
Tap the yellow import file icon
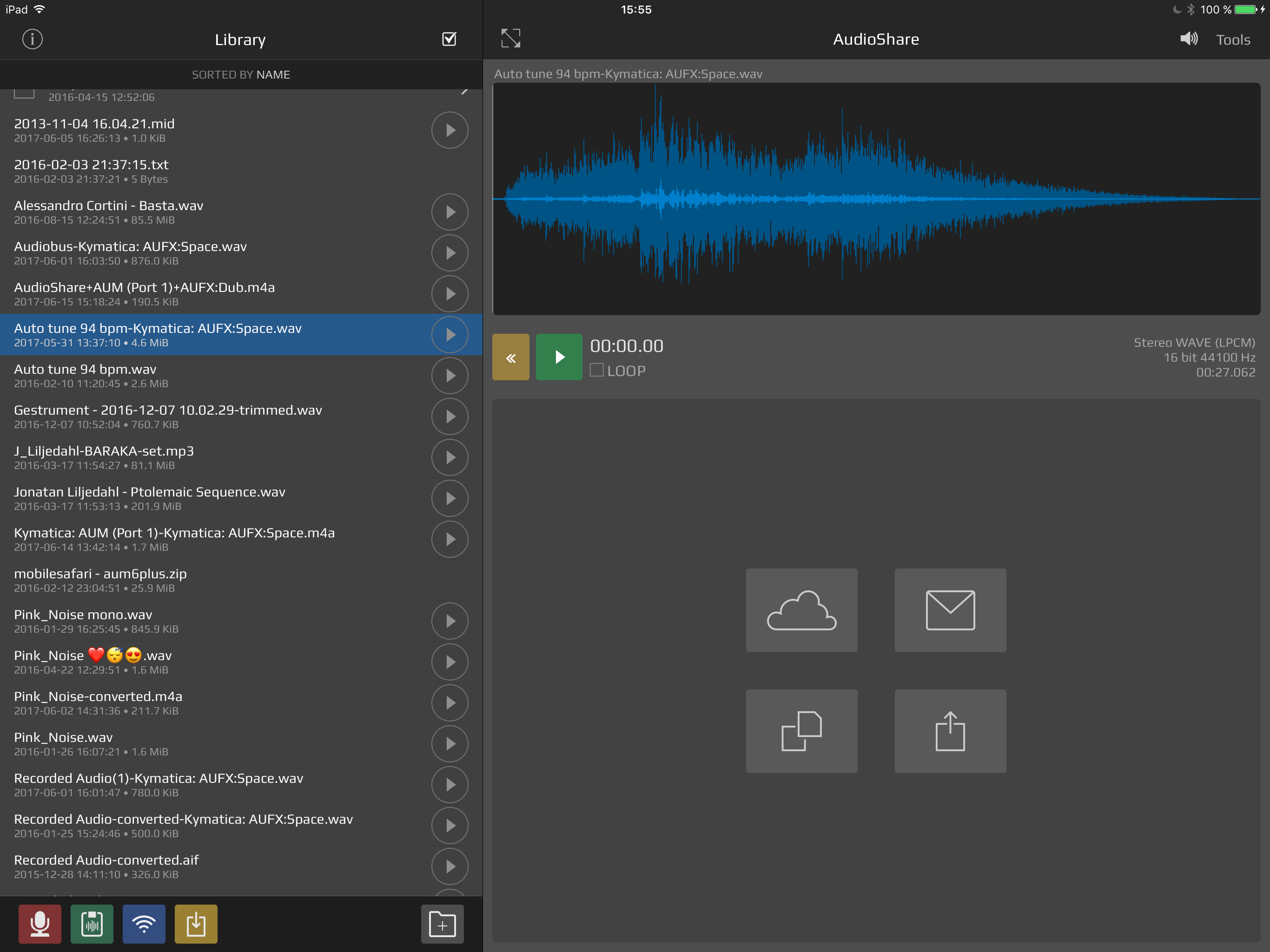point(196,924)
